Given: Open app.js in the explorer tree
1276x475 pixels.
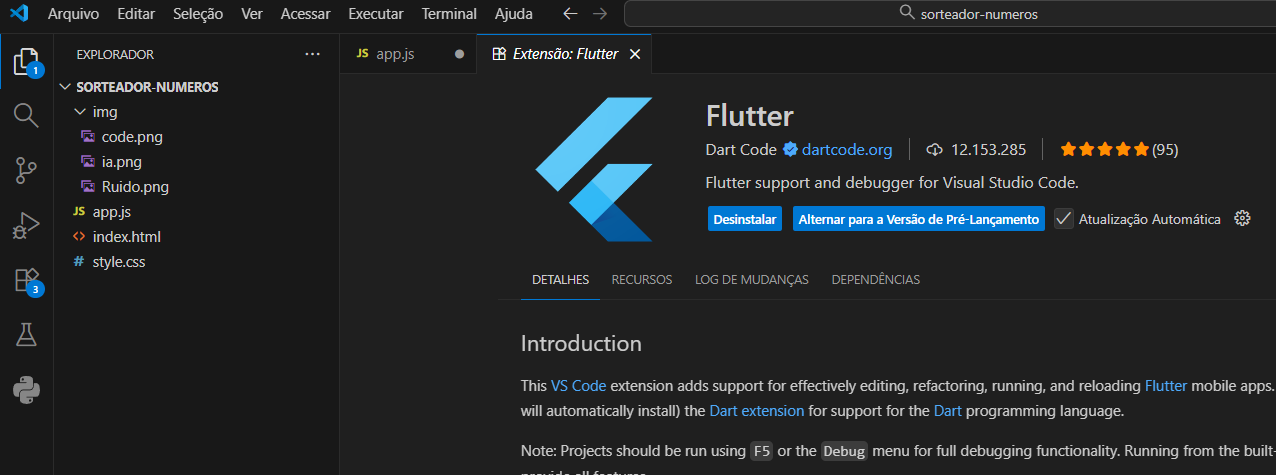Looking at the screenshot, I should point(112,212).
